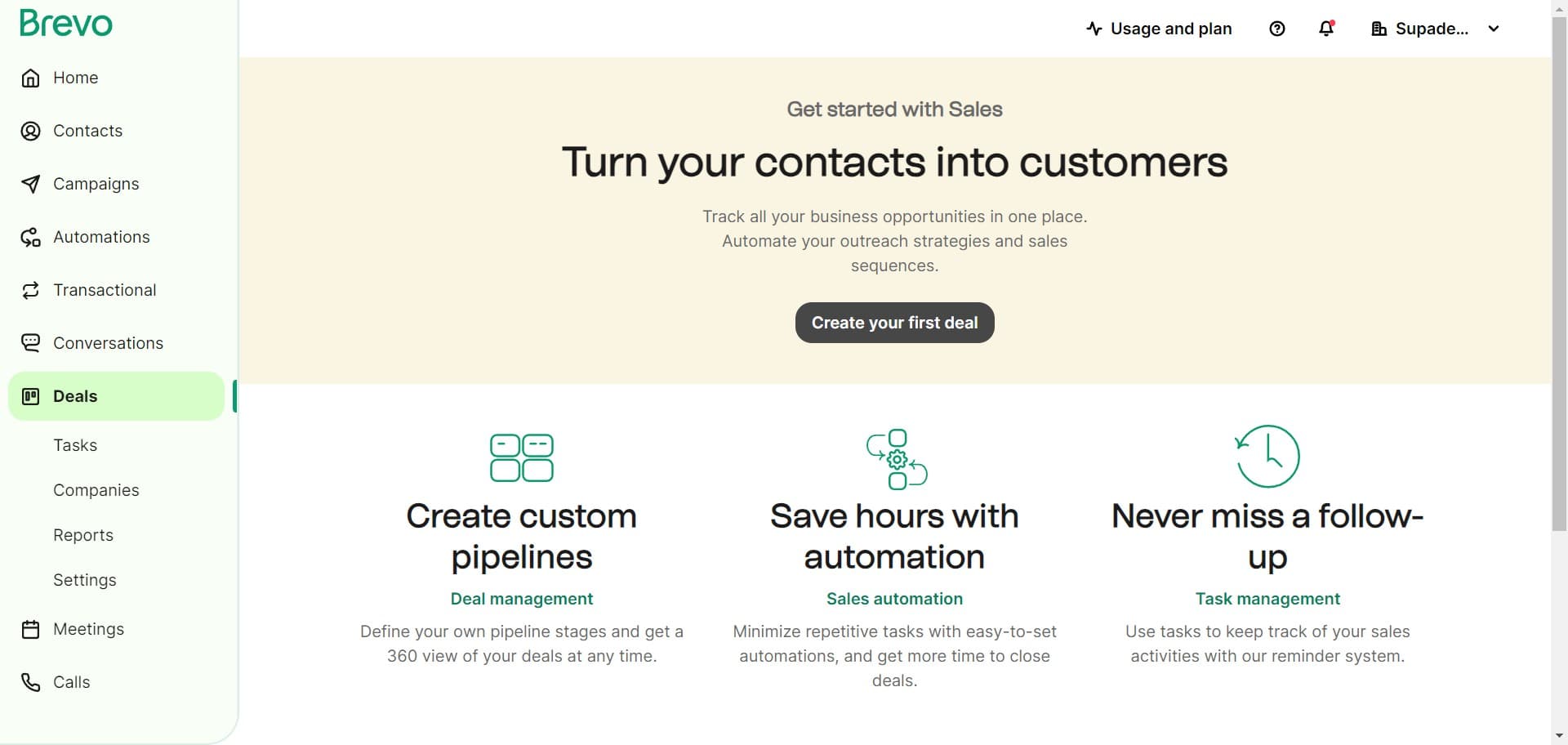Screen dimensions: 1568x745
Task: Open the Usage and plan menu
Action: click(x=1159, y=29)
